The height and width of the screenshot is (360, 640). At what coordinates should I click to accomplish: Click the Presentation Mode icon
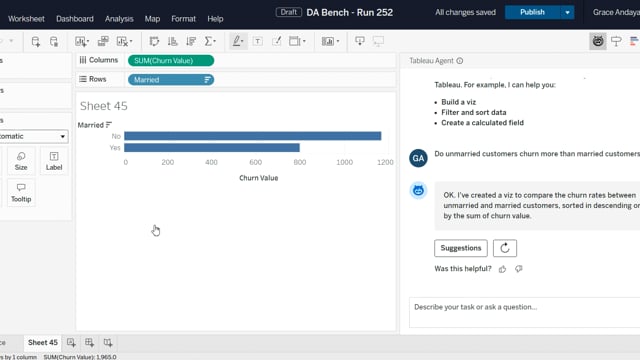[378, 41]
